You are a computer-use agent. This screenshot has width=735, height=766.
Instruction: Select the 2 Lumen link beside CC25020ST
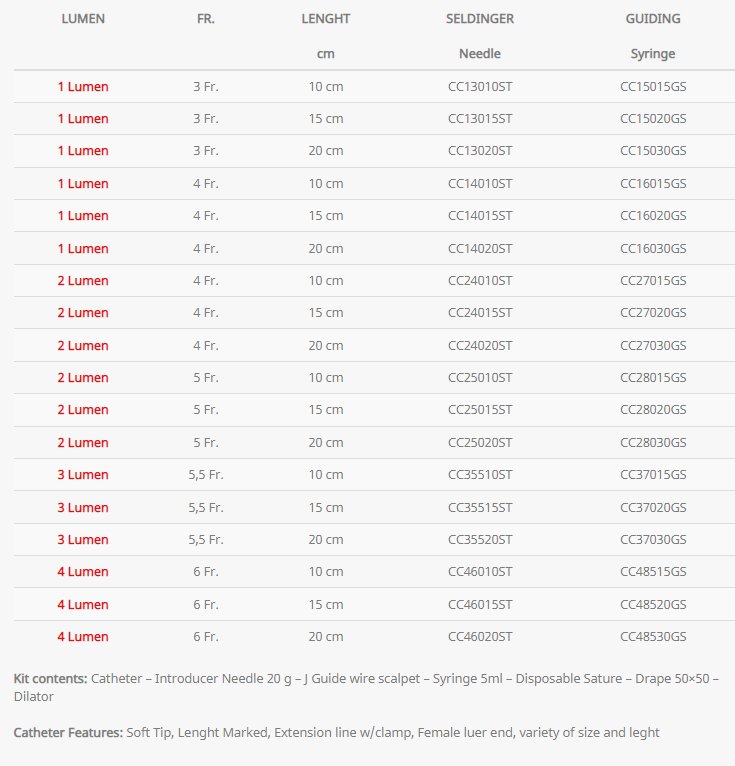tap(83, 443)
